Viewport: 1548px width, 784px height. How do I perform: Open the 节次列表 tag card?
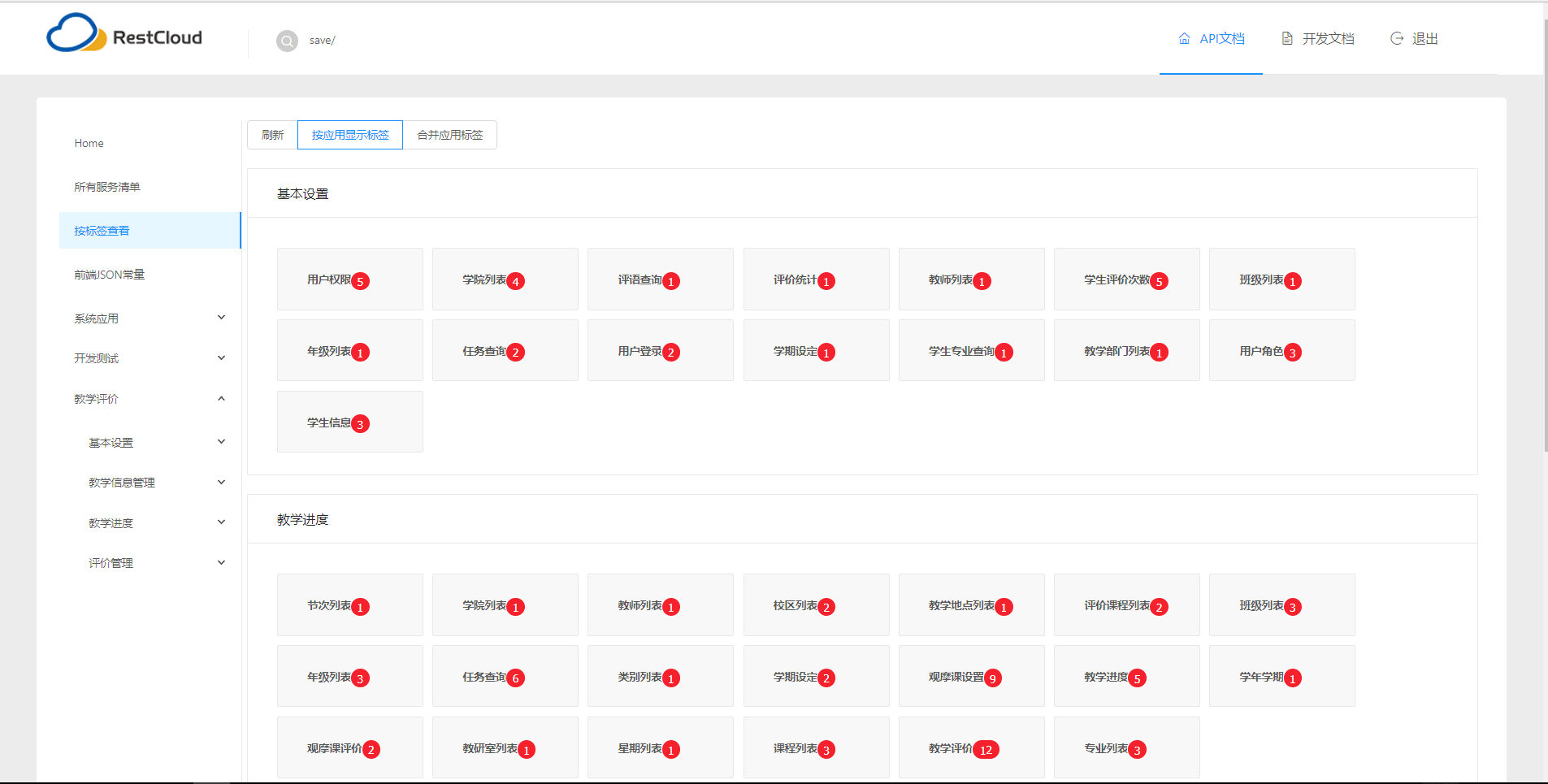350,605
